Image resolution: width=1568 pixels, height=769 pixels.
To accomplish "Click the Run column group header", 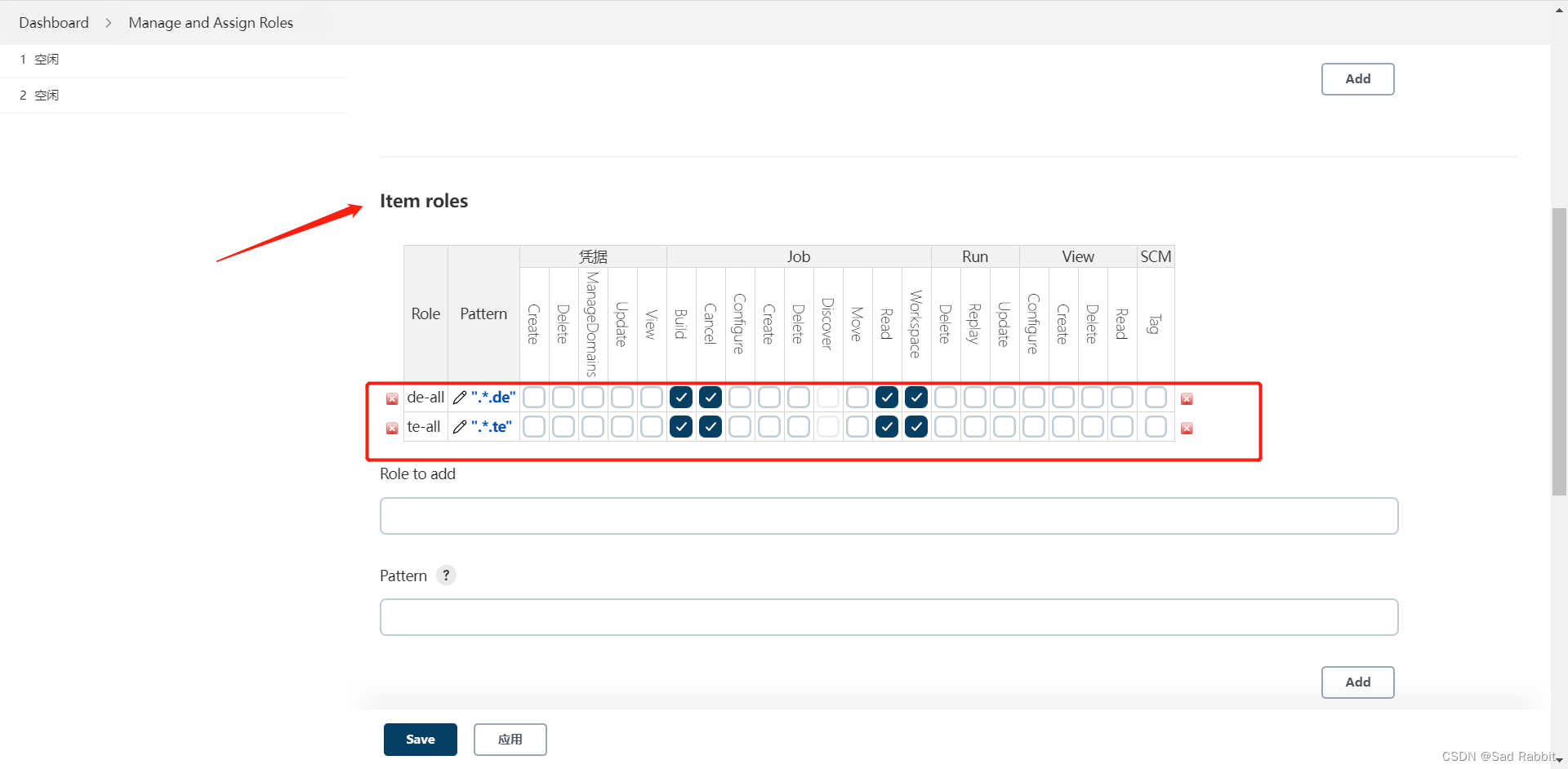I will click(975, 256).
